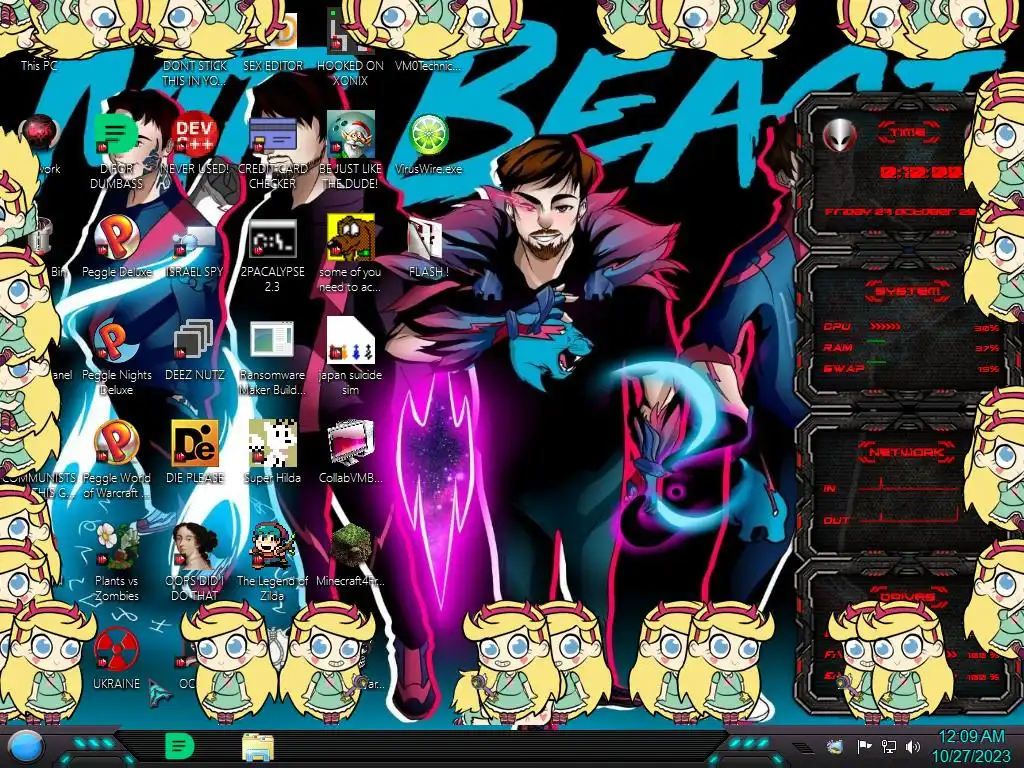Click the network OUT graph line
Viewport: 1024px width, 768px height.
[x=909, y=517]
